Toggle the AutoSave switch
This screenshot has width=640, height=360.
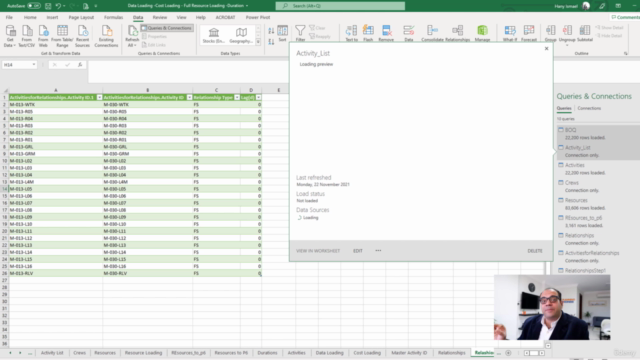(x=33, y=6)
